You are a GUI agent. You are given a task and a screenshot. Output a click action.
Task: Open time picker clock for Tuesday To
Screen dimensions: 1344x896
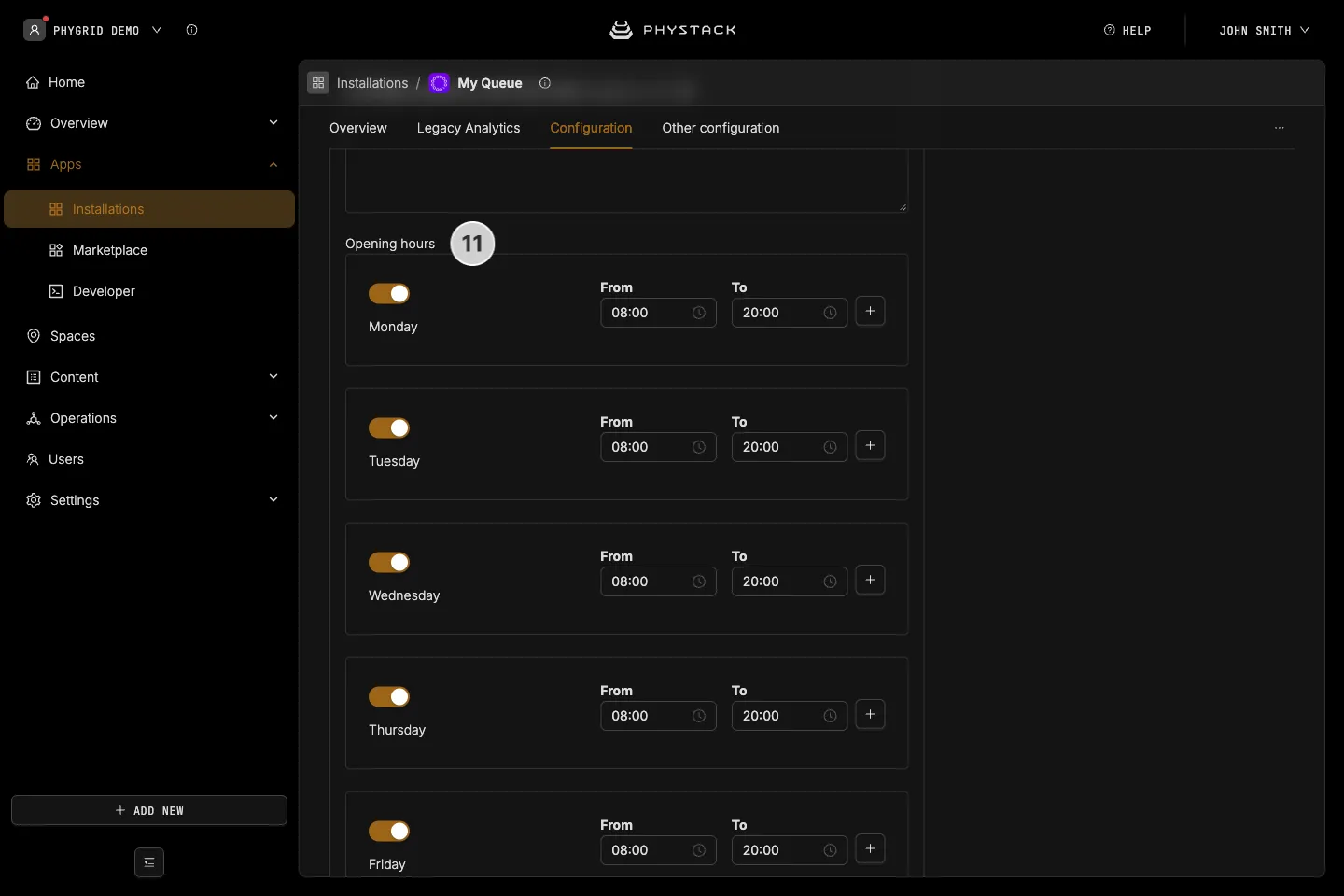[x=830, y=447]
